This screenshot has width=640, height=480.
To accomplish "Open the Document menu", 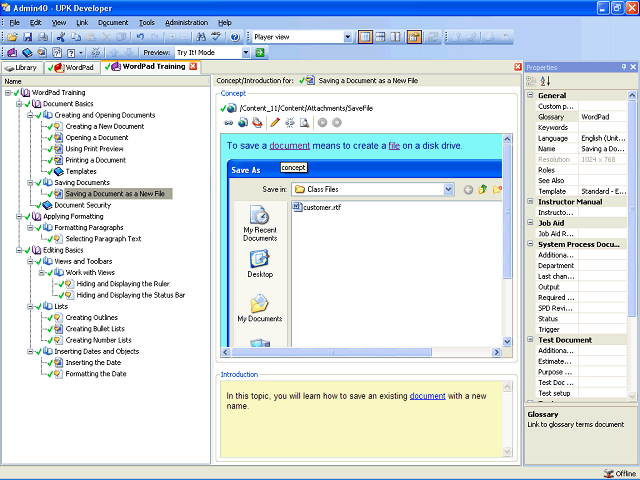I will [113, 22].
